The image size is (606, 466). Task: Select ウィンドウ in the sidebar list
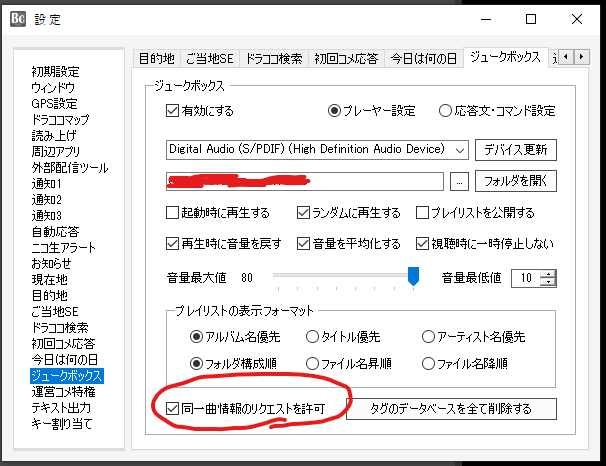point(53,88)
